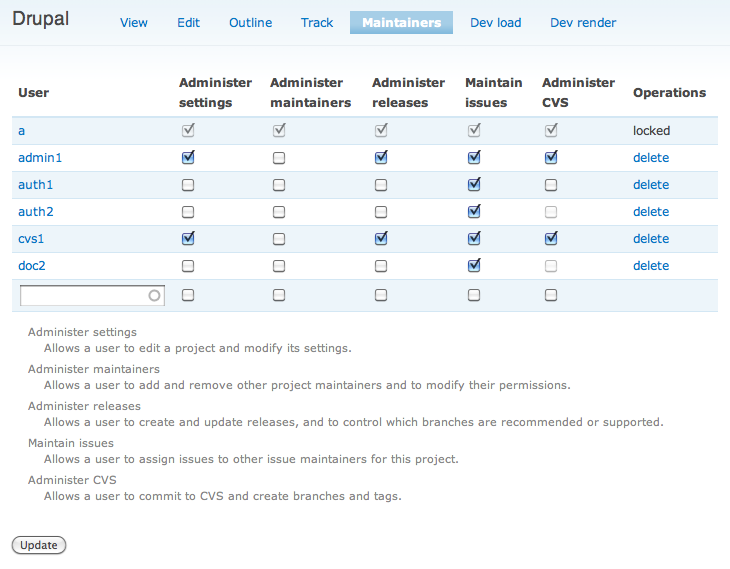
Task: Focus the new maintainer username field
Action: [92, 296]
